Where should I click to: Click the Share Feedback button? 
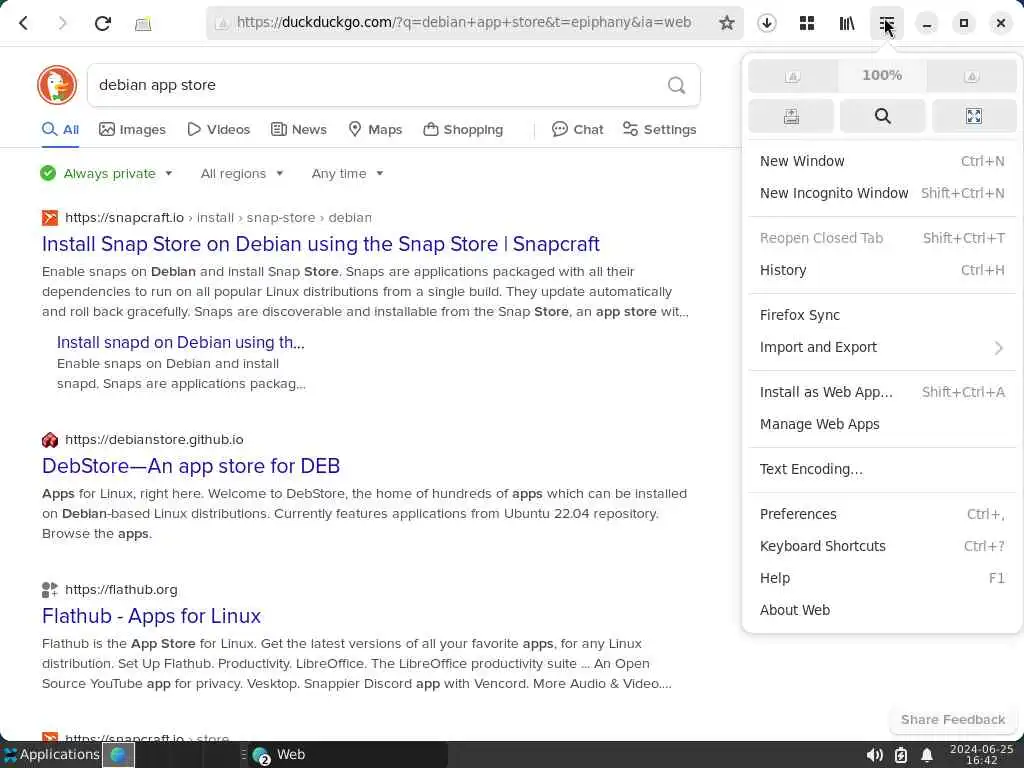[x=953, y=720]
